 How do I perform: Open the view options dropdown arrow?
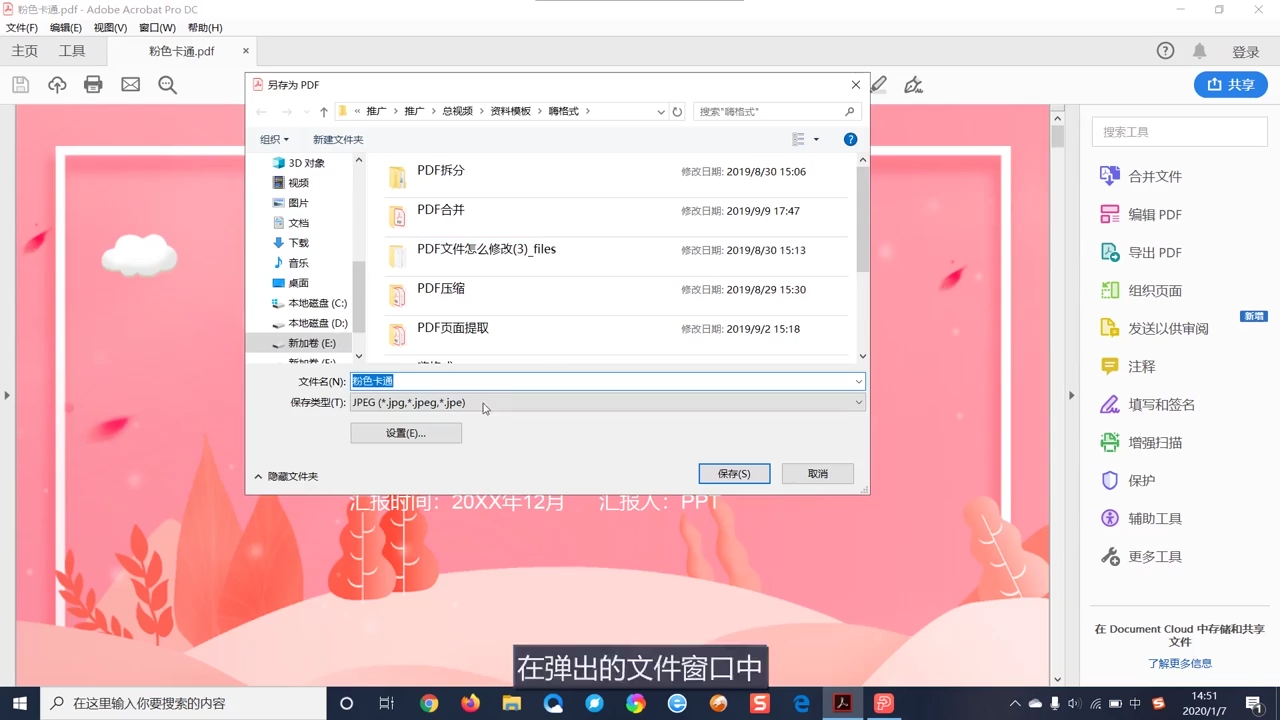click(816, 139)
